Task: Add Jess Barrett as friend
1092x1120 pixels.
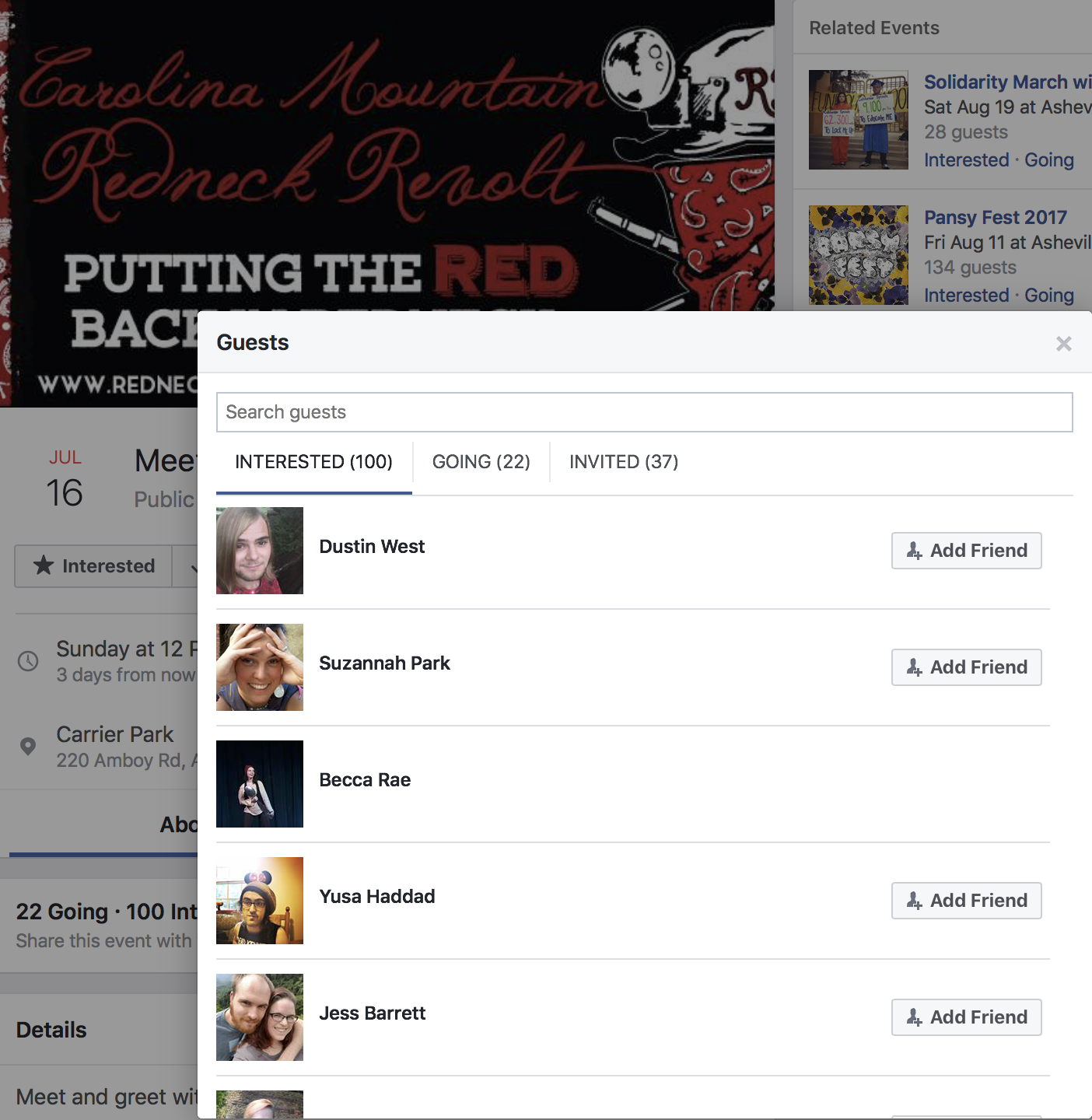Action: click(x=966, y=1017)
